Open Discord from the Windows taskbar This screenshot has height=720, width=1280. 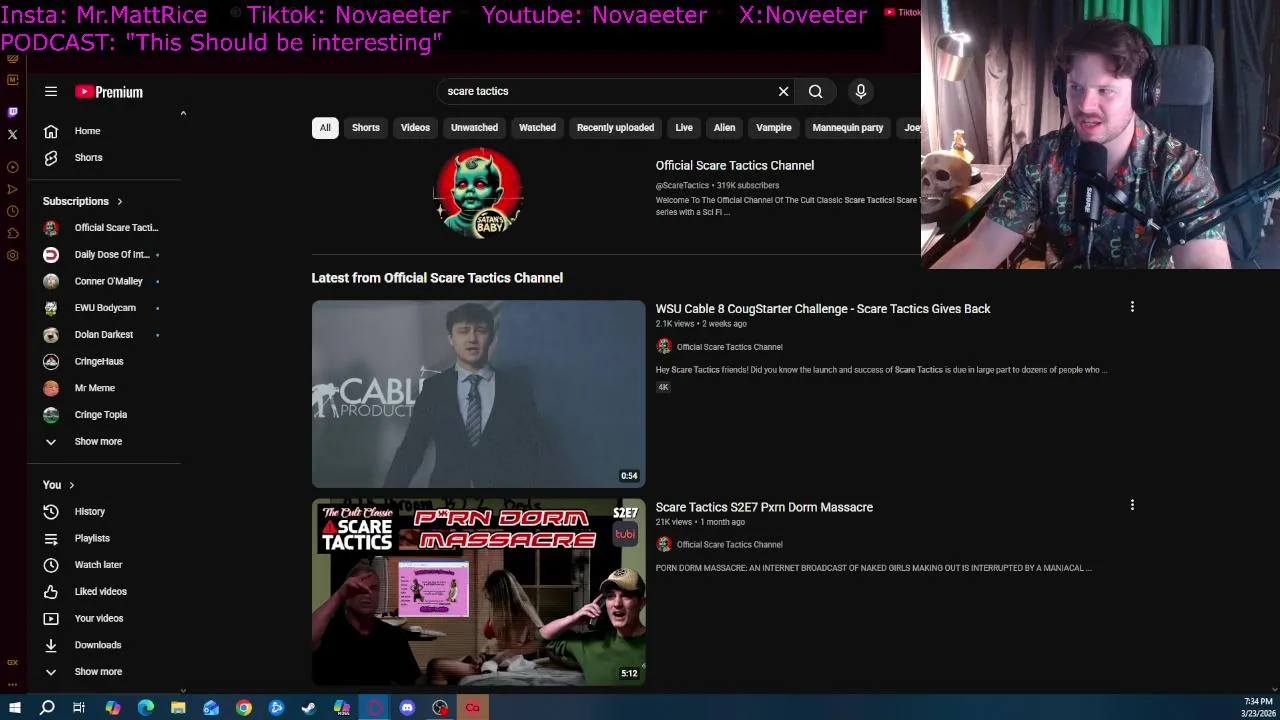click(407, 708)
